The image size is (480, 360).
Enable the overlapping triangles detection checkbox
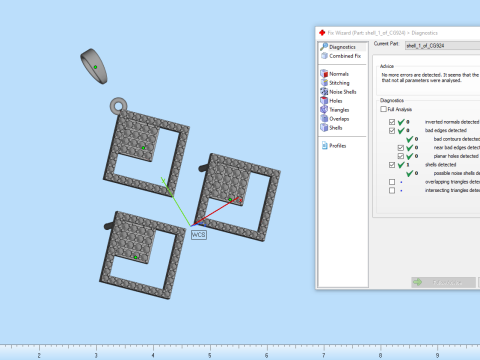pos(392,182)
